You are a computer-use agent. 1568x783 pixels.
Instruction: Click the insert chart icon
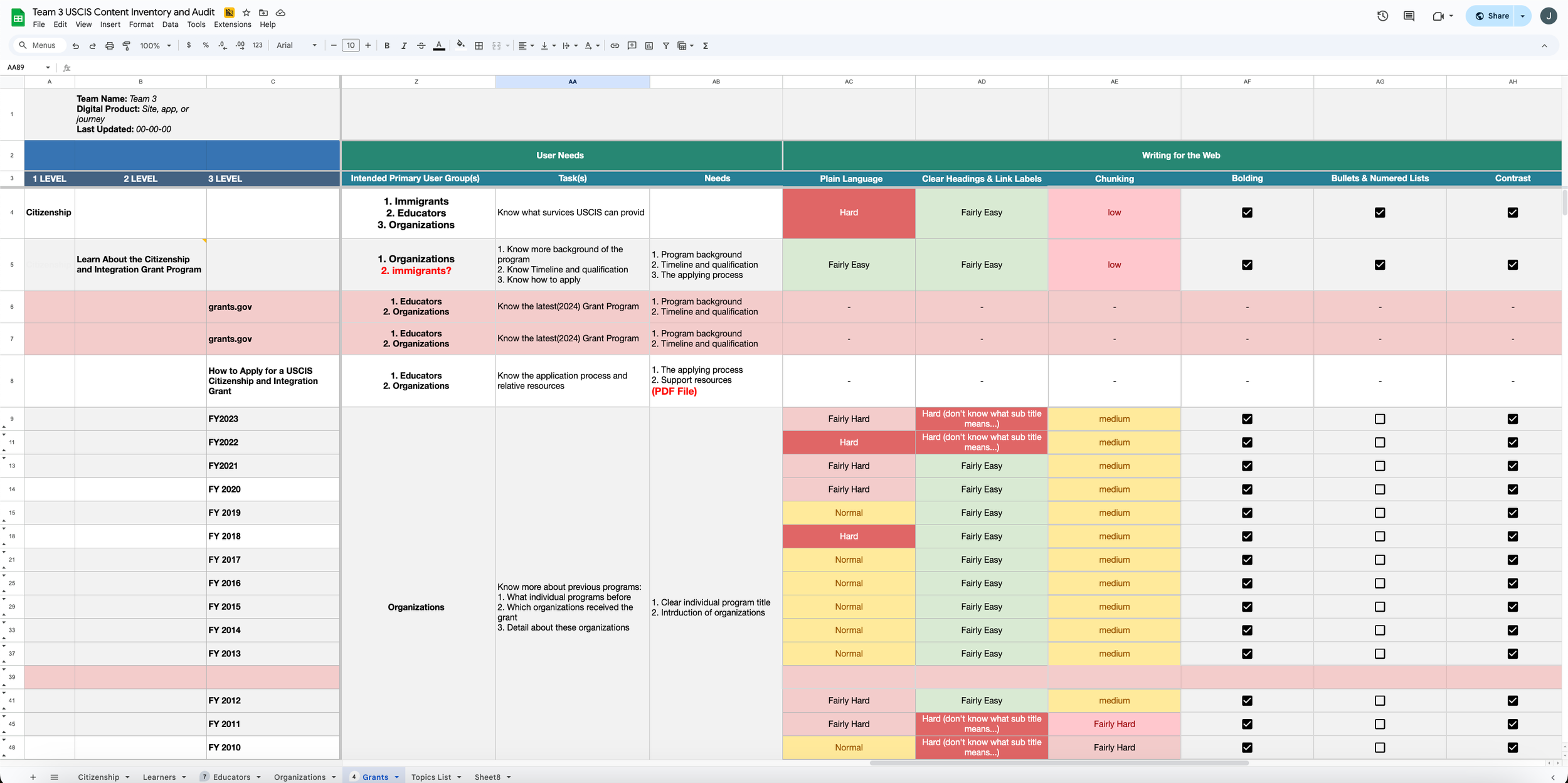coord(649,46)
